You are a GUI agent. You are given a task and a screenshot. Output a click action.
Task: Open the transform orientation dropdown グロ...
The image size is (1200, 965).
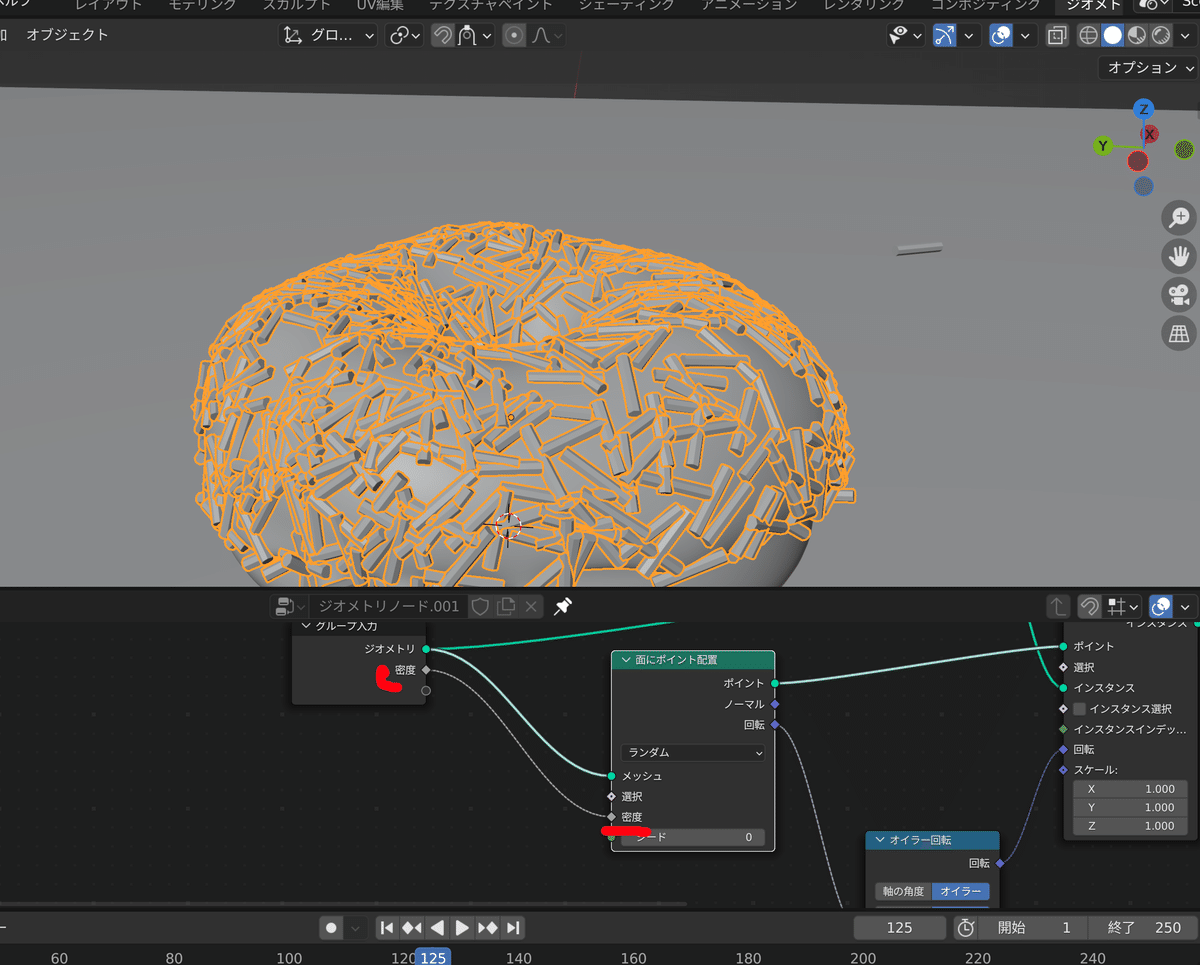coord(328,35)
